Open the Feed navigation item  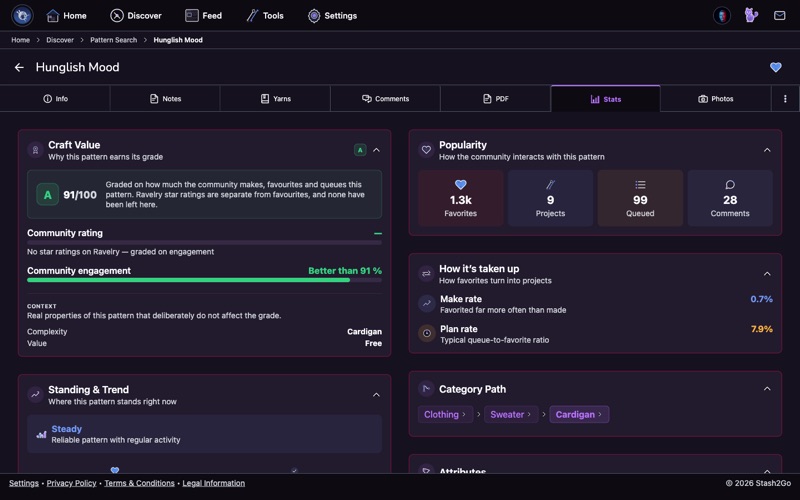click(x=204, y=16)
